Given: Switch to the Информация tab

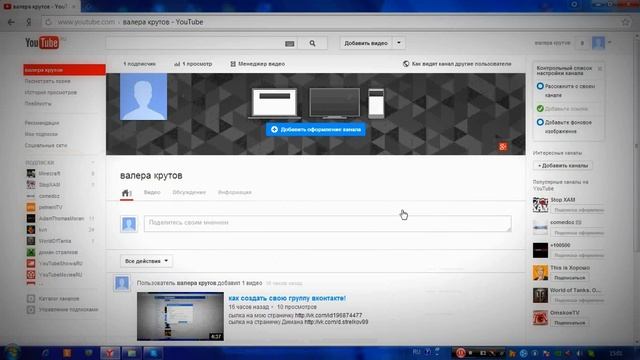Looking at the screenshot, I should click(235, 192).
